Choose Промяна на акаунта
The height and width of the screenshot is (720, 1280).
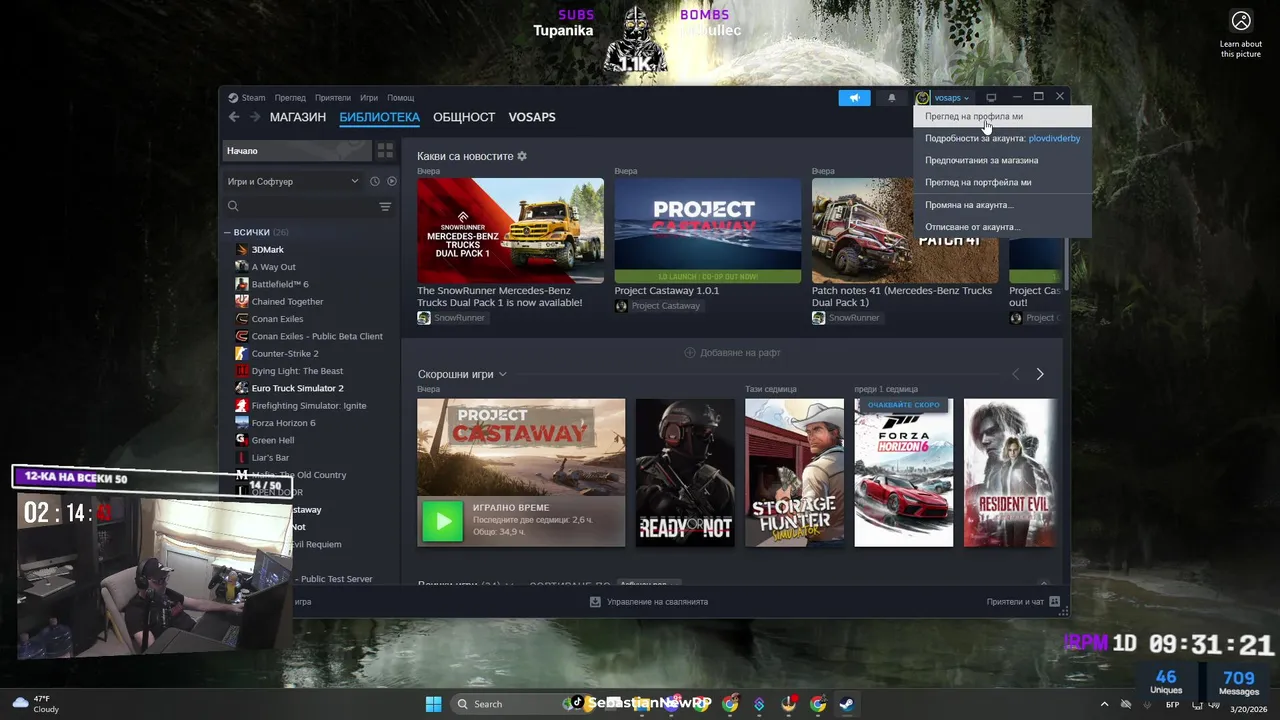click(x=1002, y=205)
